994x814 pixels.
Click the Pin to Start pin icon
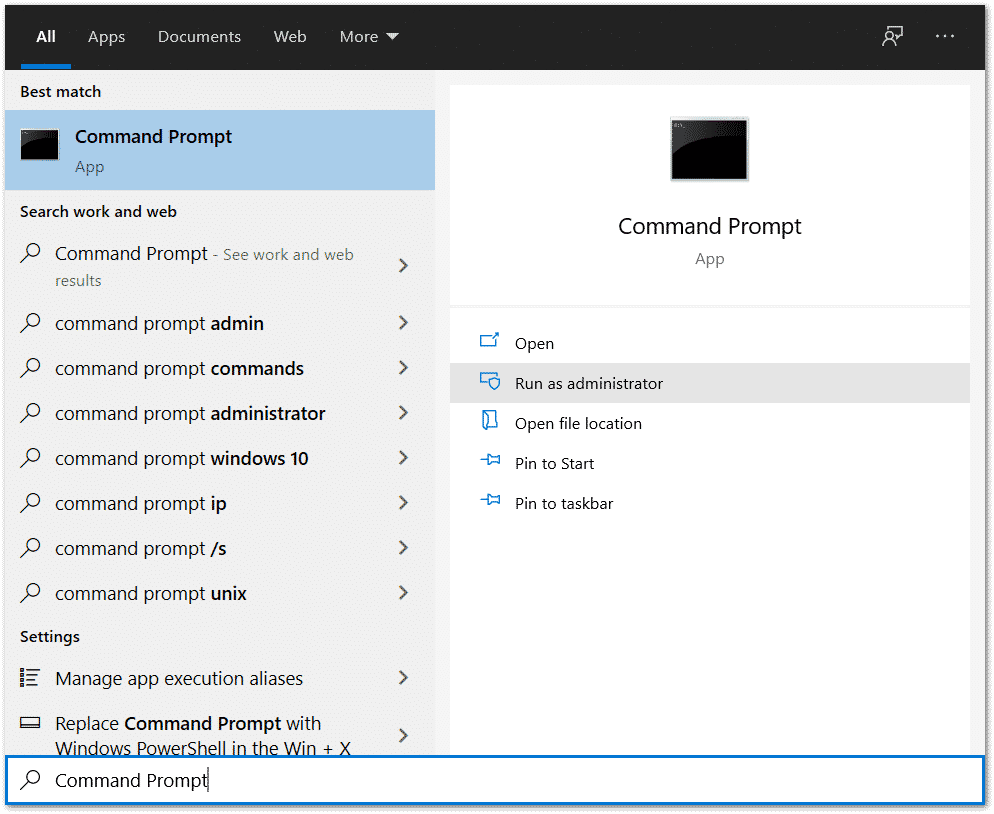(490, 460)
